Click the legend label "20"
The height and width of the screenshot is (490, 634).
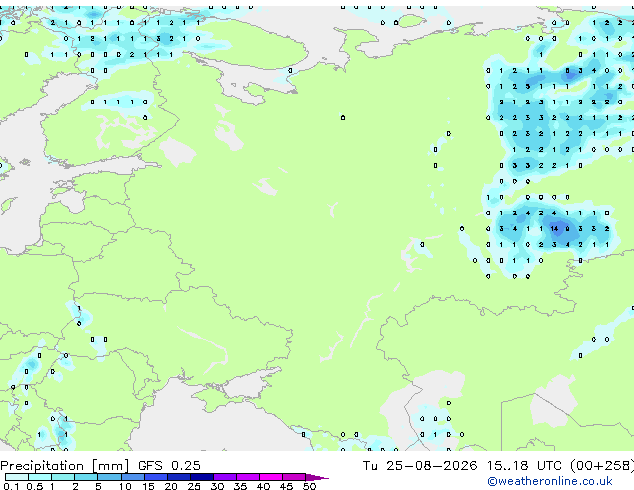171,486
